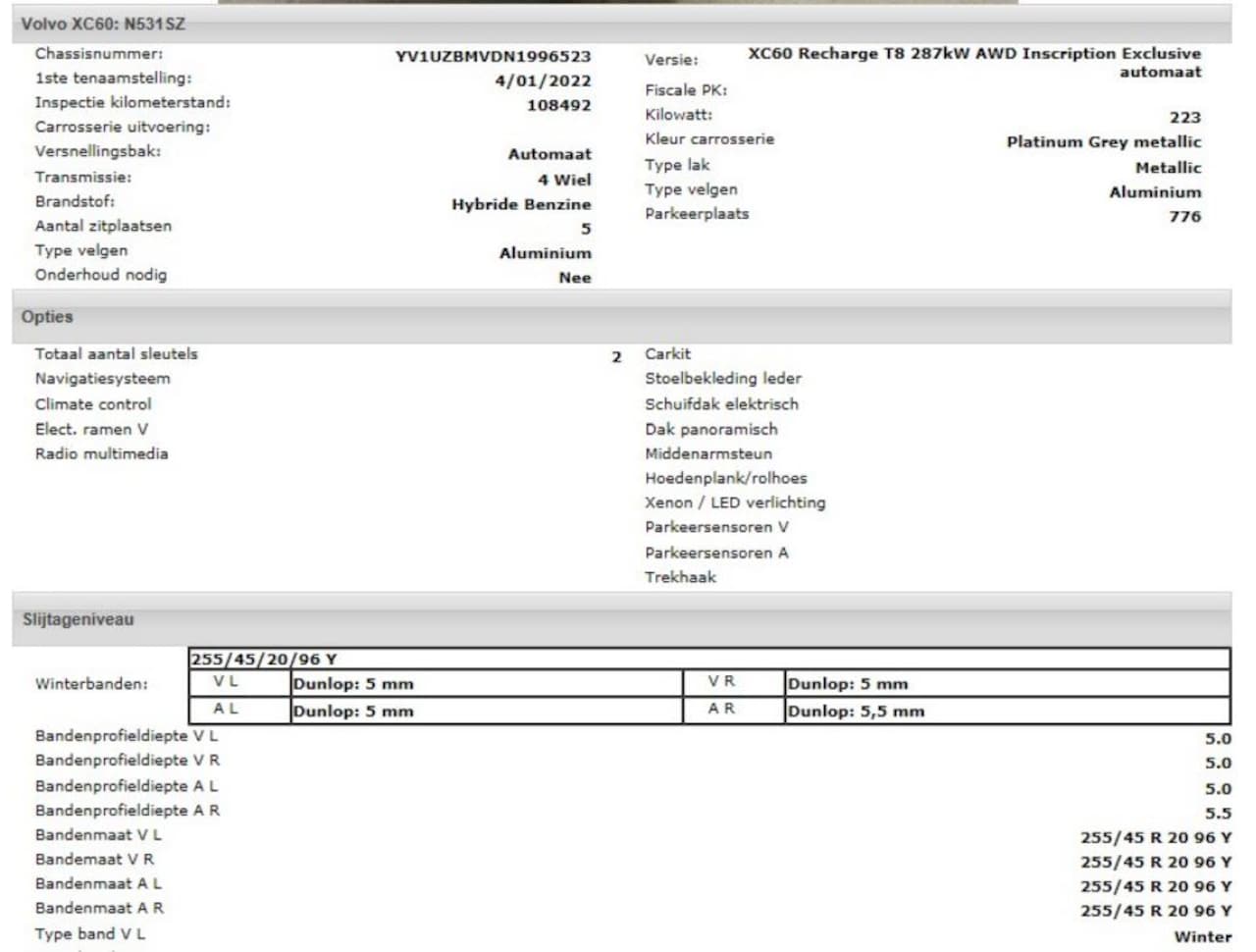Click the Bandenprofieldiepte A R value 5.5

1218,814
